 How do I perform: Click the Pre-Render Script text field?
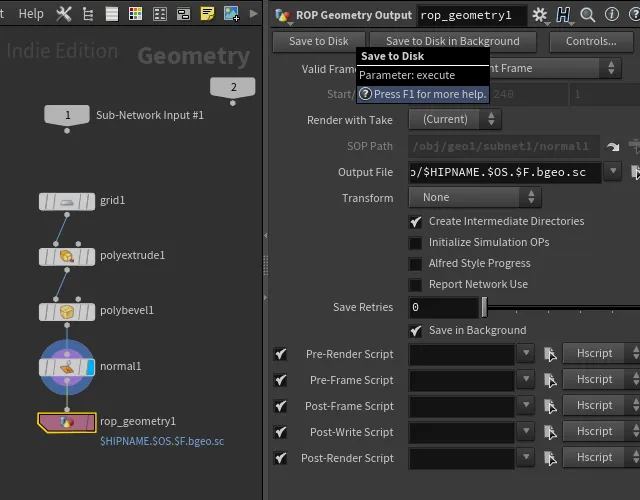[462, 354]
